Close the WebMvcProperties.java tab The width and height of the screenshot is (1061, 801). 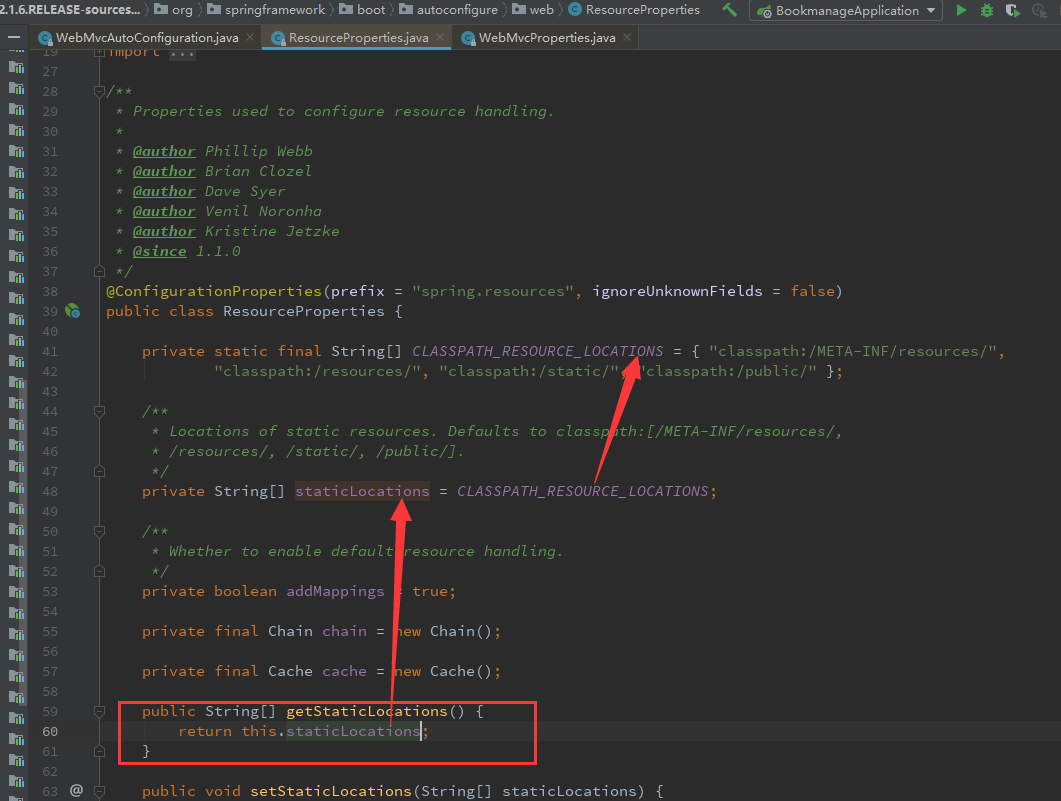627,37
